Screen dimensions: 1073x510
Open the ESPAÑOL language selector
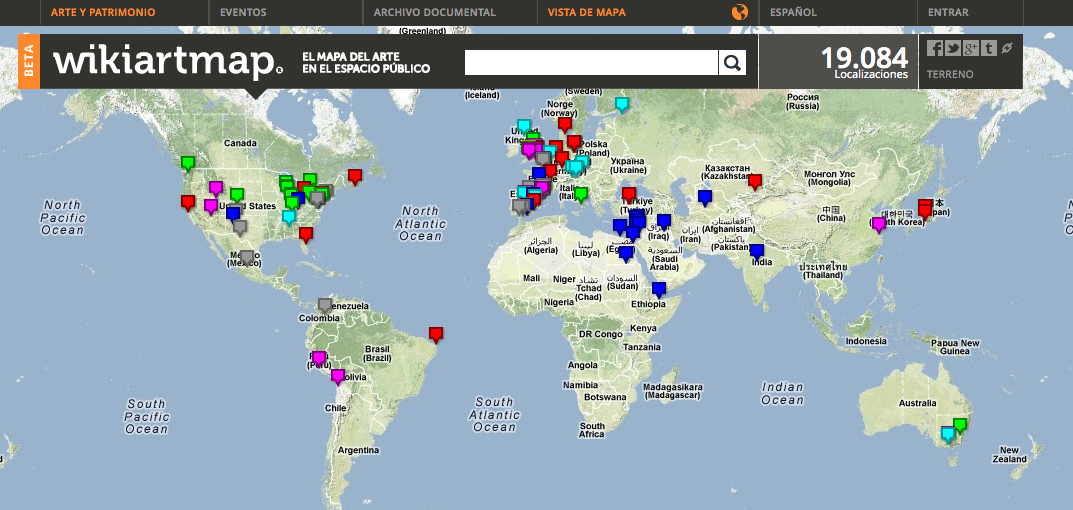coord(793,12)
